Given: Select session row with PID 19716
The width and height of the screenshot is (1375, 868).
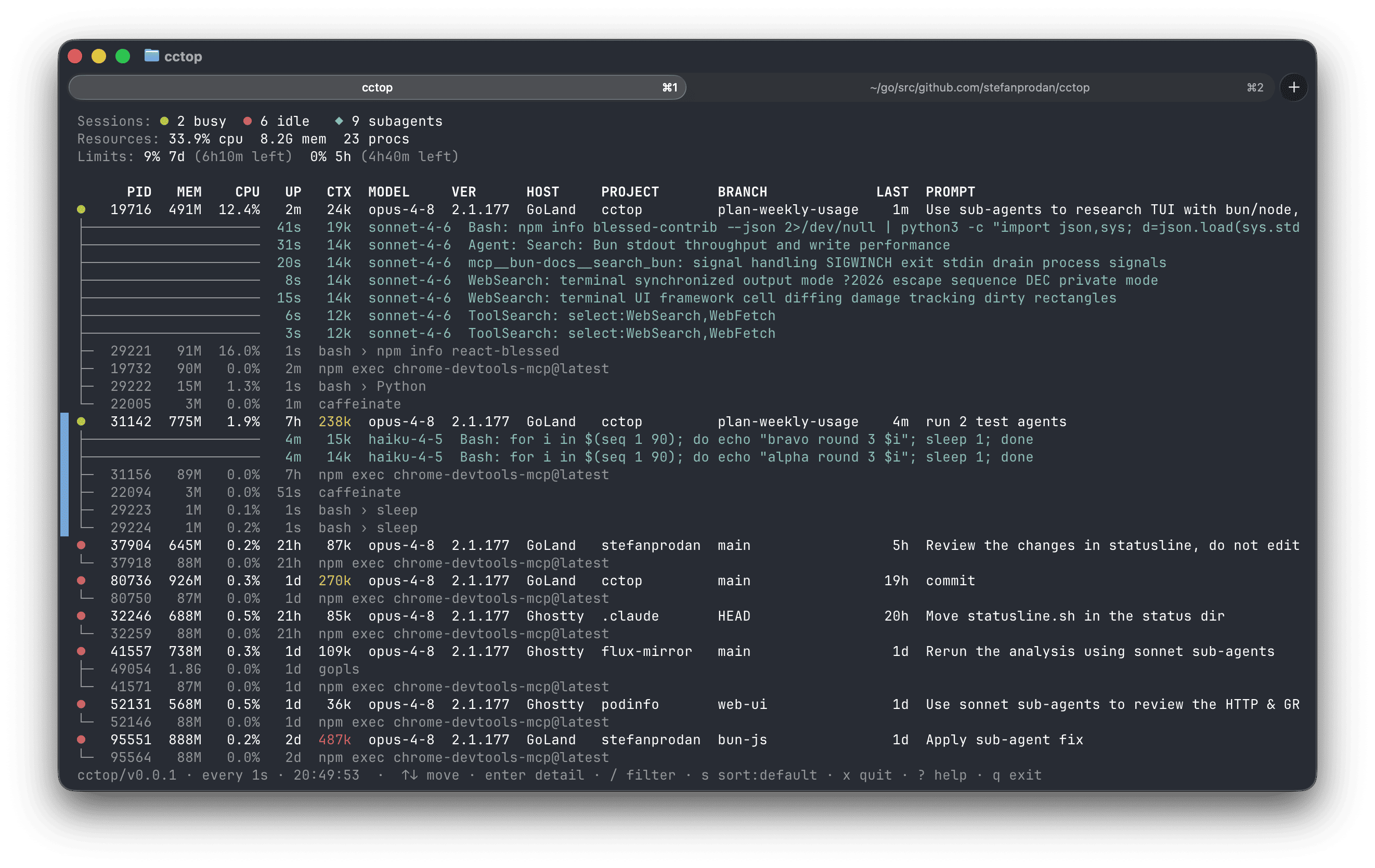Looking at the screenshot, I should (688, 209).
